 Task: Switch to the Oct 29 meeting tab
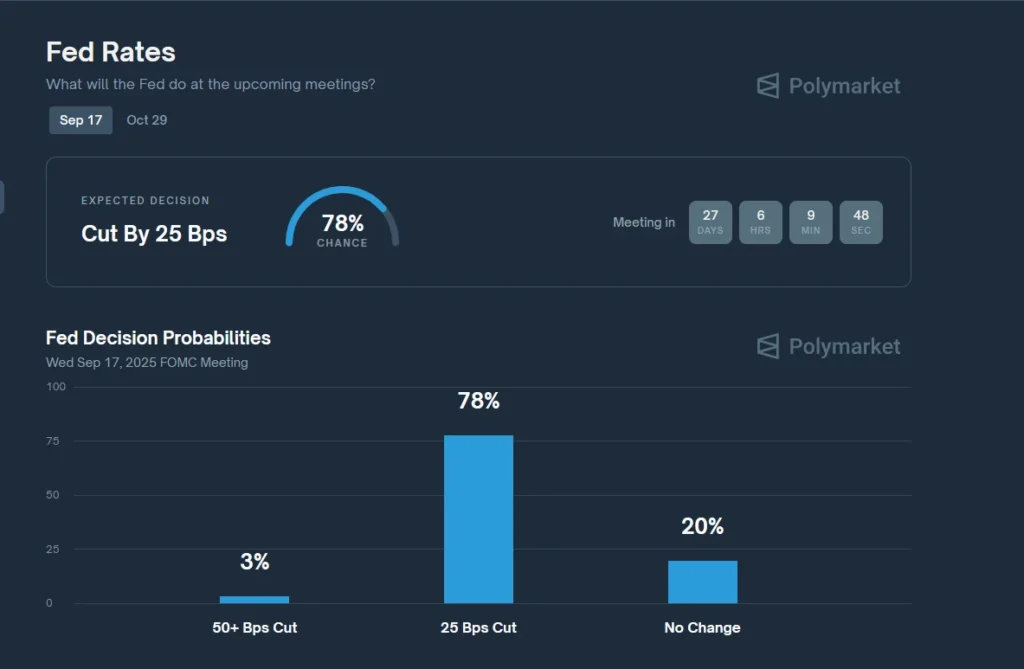pos(147,120)
